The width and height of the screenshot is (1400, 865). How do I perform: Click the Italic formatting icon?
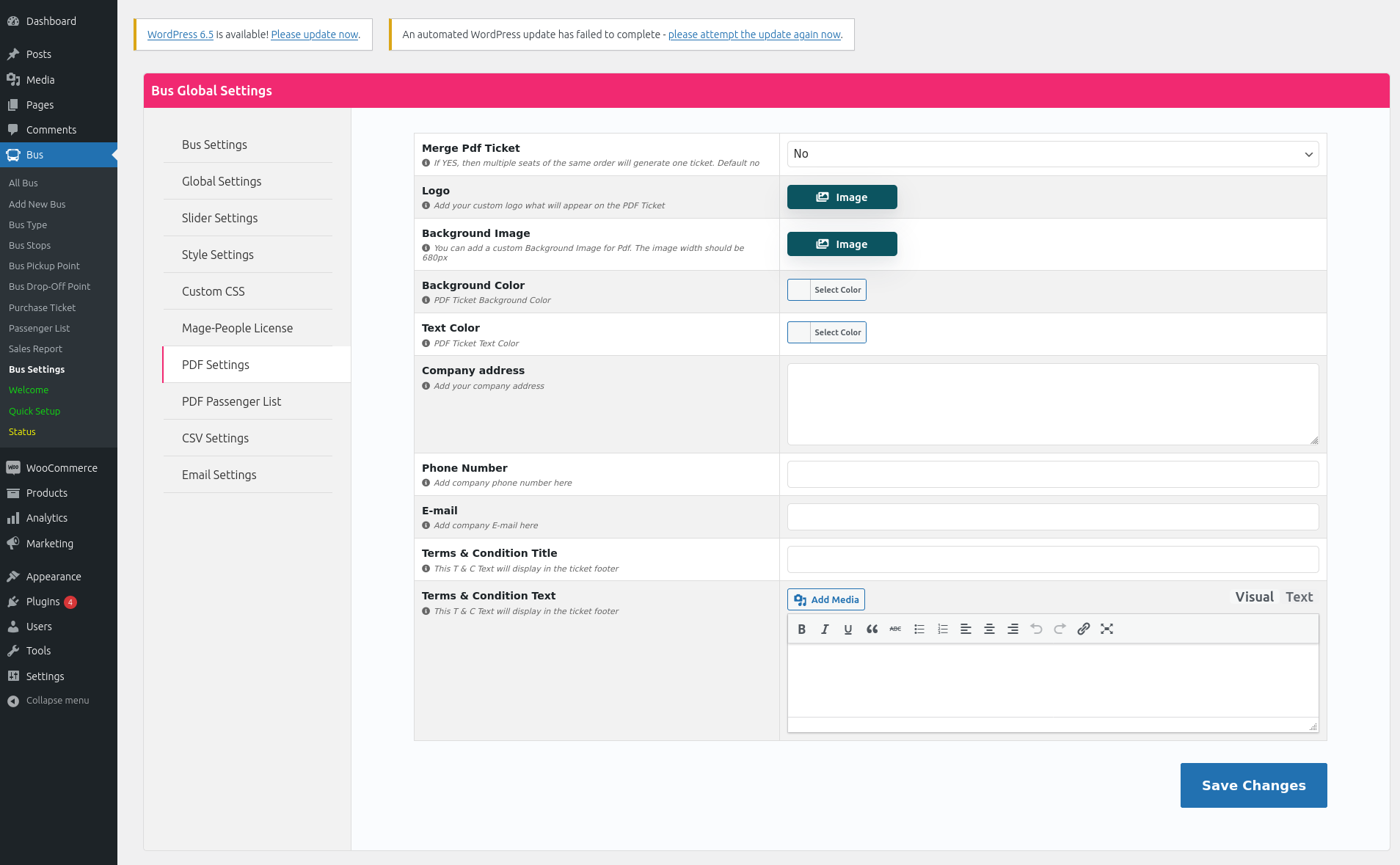pos(825,629)
